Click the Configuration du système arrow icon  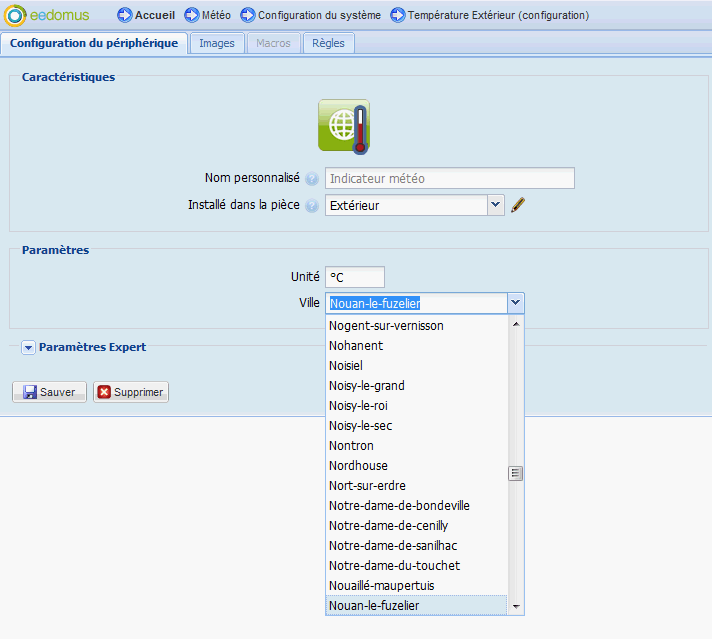[x=247, y=15]
